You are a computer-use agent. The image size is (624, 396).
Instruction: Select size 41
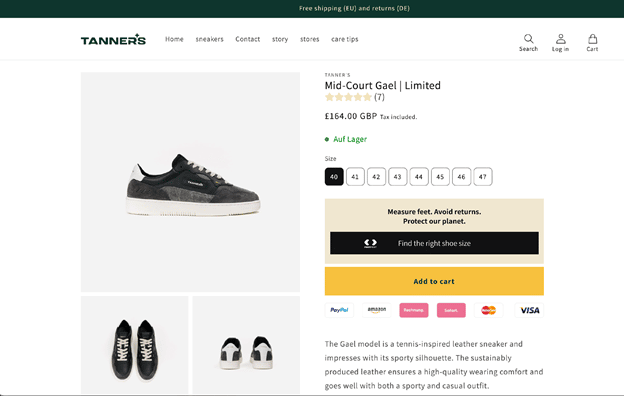pyautogui.click(x=355, y=177)
